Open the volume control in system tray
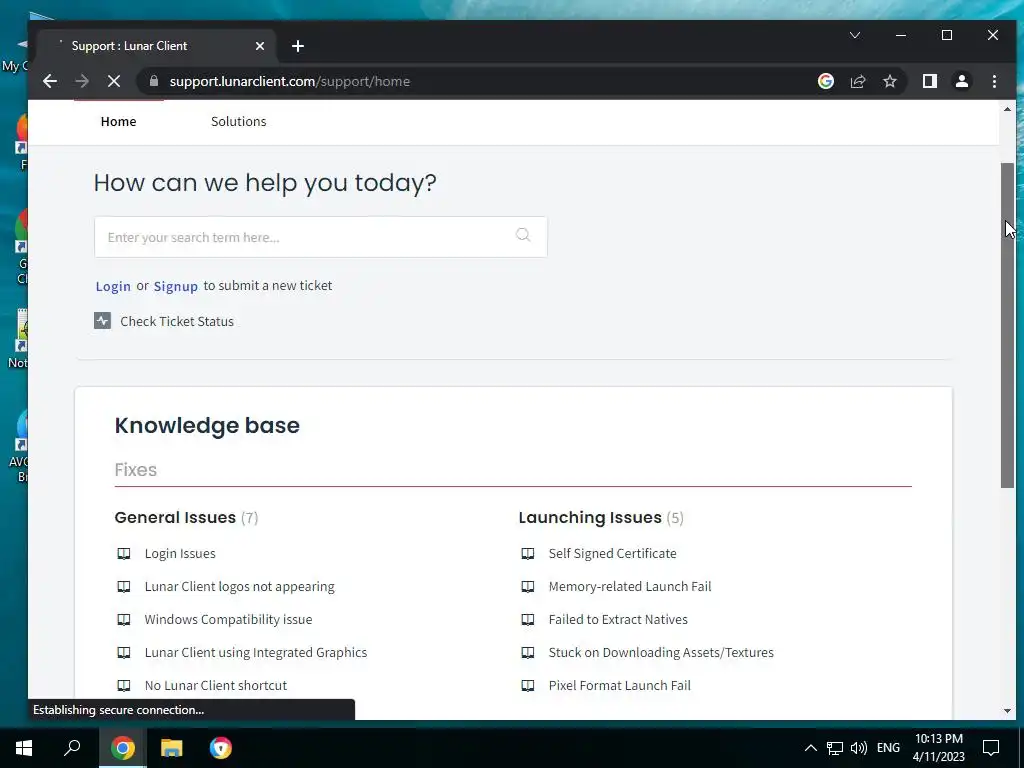Viewport: 1024px width, 768px height. tap(859, 748)
